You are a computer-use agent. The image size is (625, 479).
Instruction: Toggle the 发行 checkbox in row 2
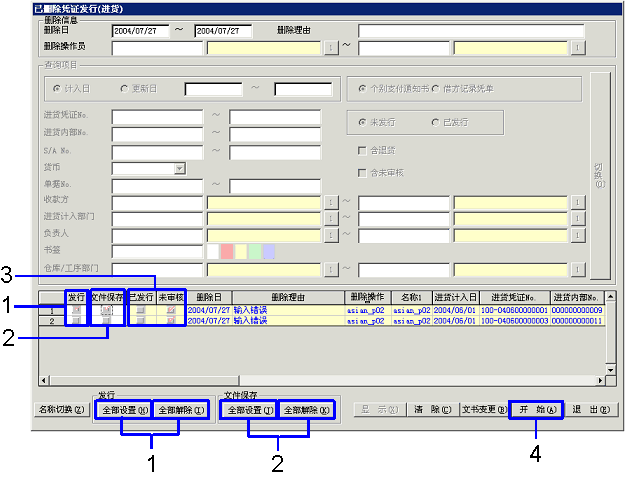pos(76,322)
